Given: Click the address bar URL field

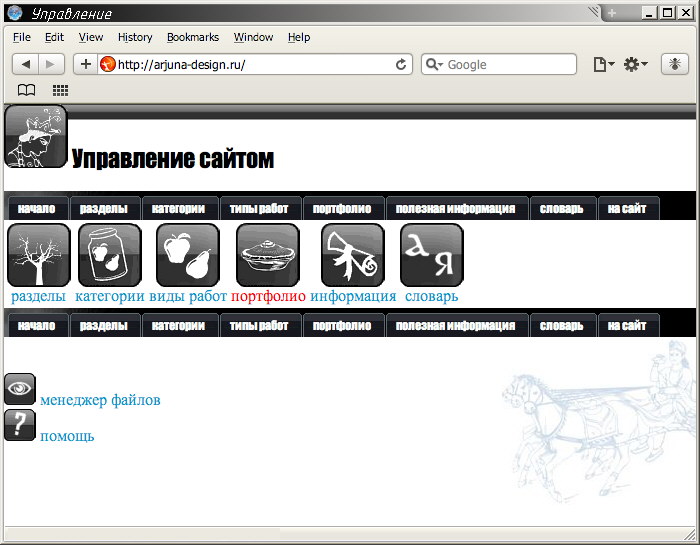Looking at the screenshot, I should pyautogui.click(x=254, y=65).
